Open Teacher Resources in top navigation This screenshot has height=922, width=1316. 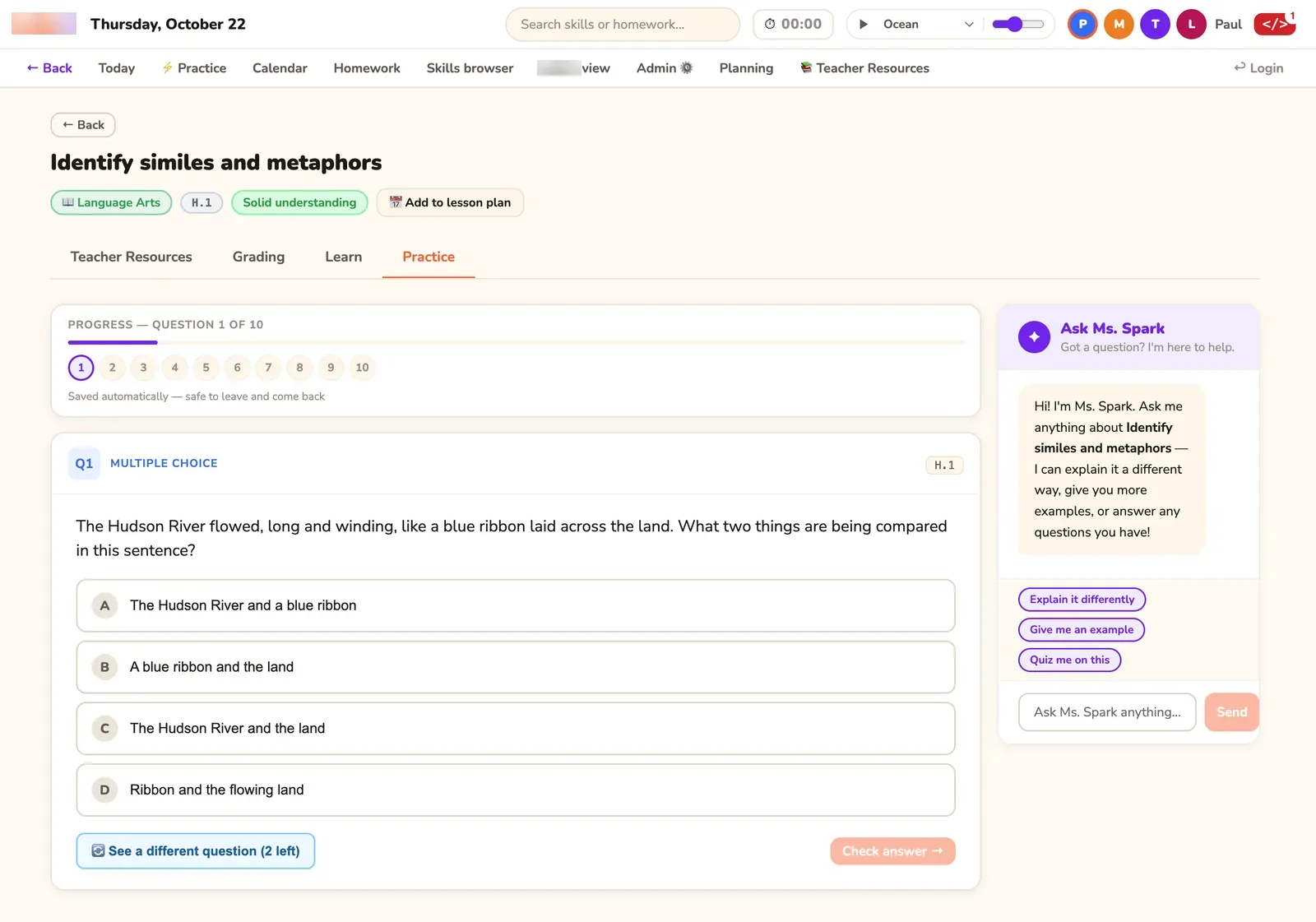coord(864,68)
